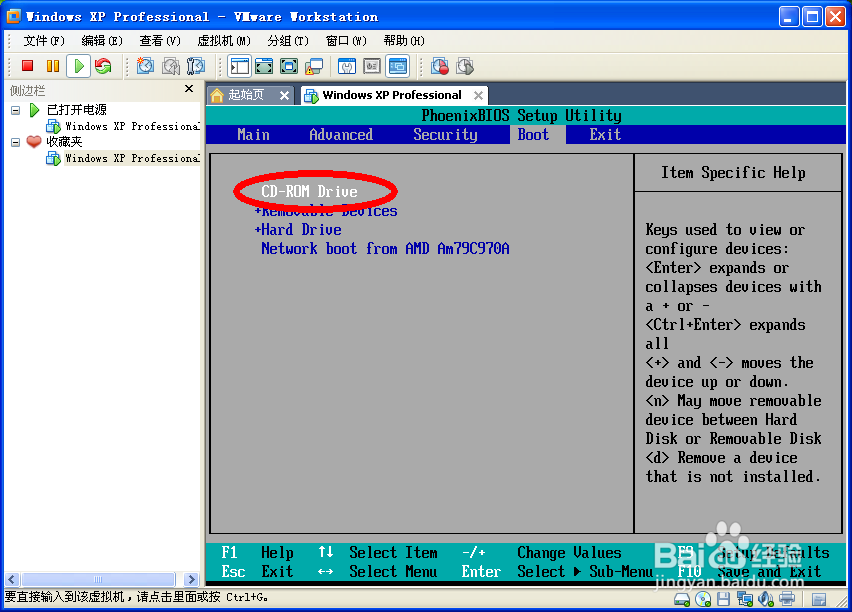Open the BIOS Main menu
Viewport: 852px width, 612px height.
pos(253,135)
